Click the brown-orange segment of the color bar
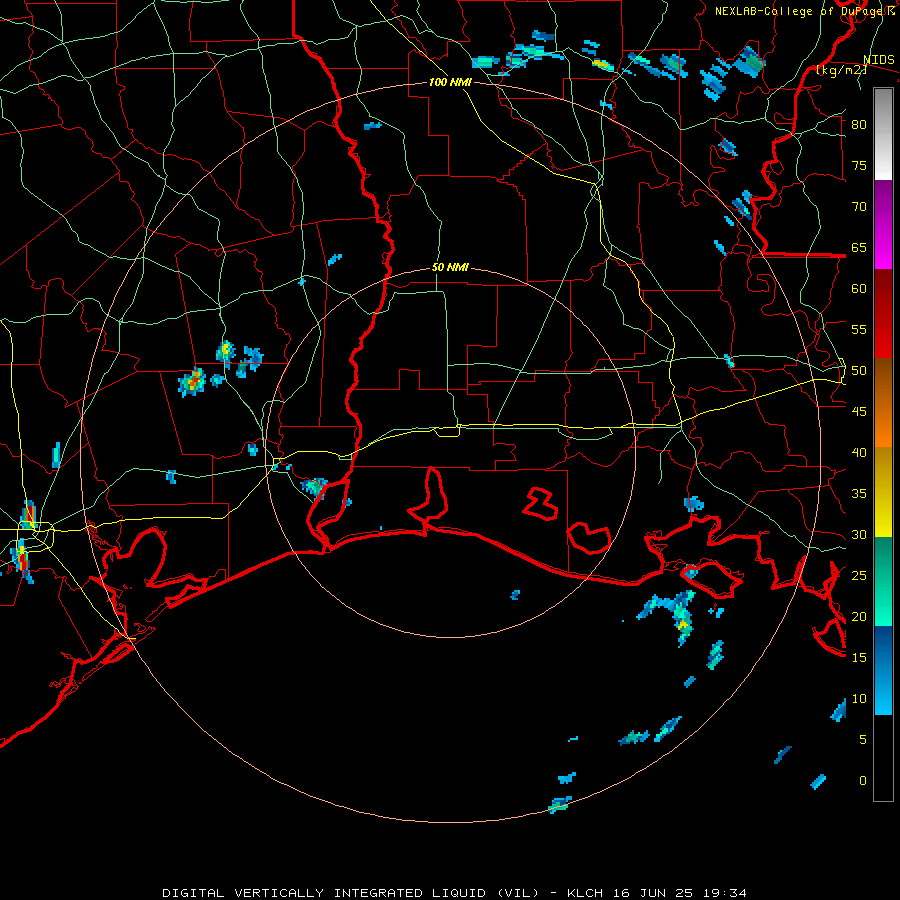Viewport: 900px width, 900px height. coord(883,403)
